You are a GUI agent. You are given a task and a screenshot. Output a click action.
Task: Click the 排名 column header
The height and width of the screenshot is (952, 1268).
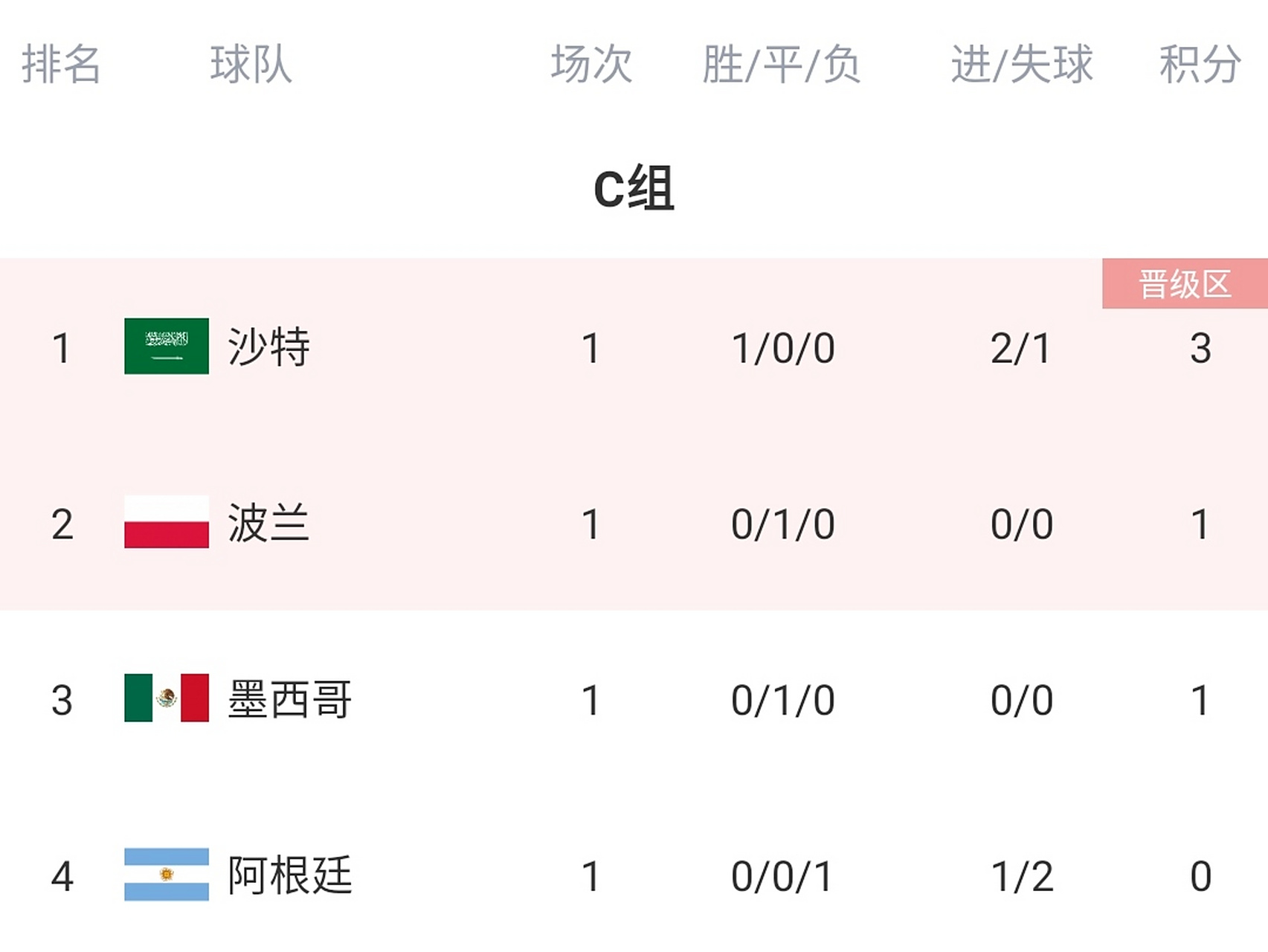tap(61, 64)
